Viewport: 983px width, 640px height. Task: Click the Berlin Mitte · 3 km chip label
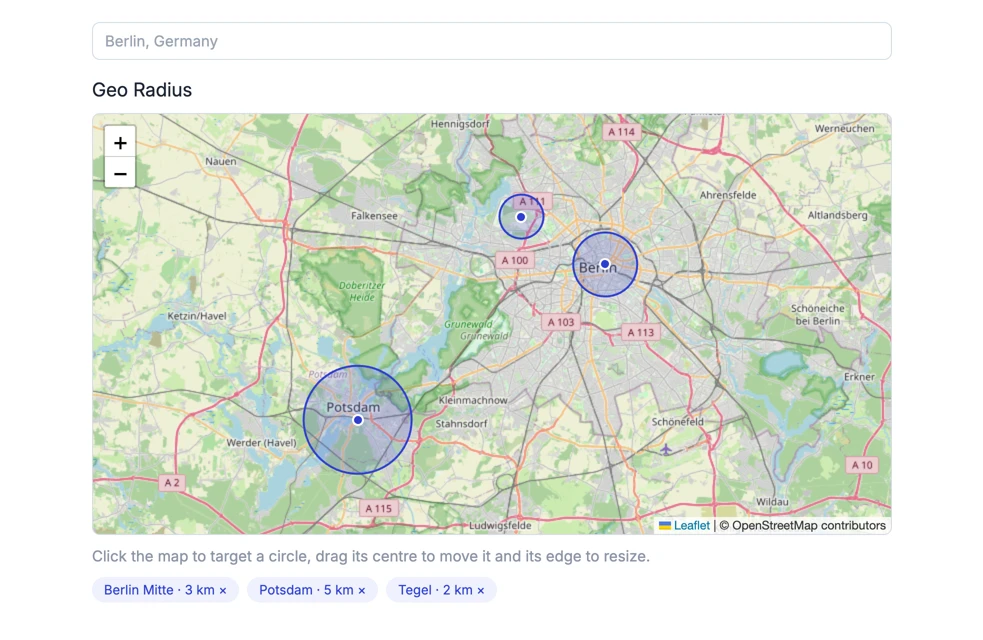(x=159, y=590)
